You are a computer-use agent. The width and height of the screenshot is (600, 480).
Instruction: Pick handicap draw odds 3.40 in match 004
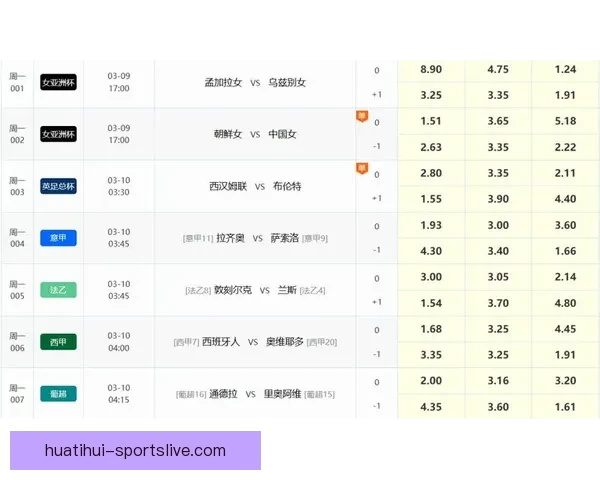click(x=498, y=251)
